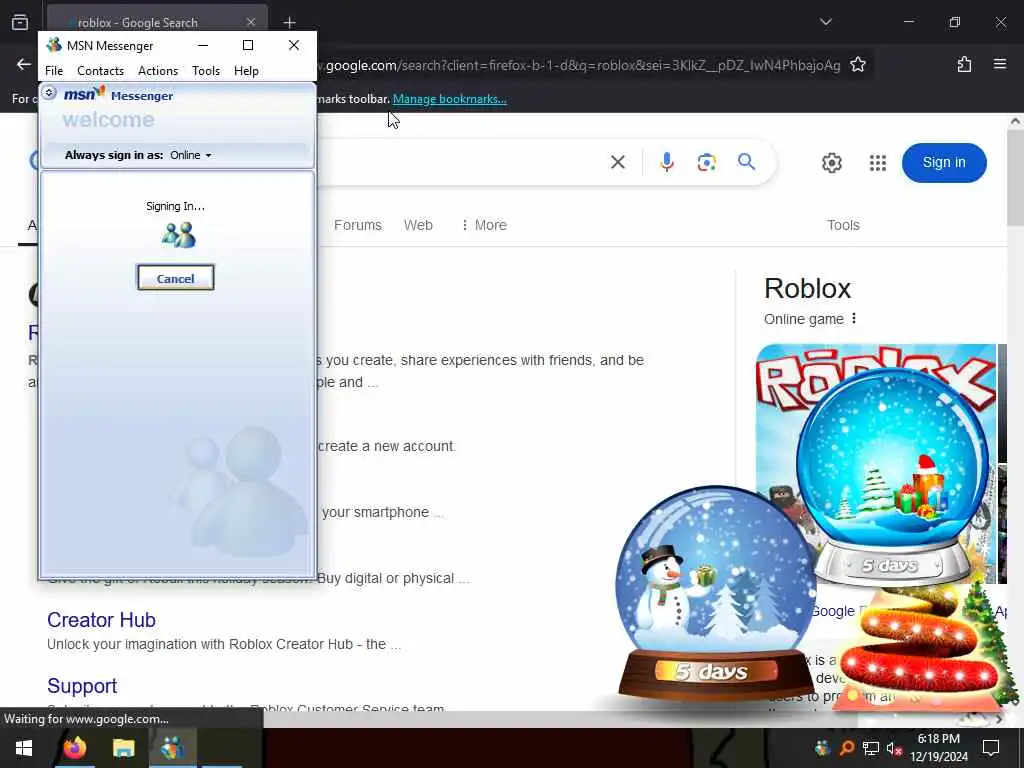
Task: Open the options dots next to 'Online game' in the Roblox panel
Action: point(854,319)
